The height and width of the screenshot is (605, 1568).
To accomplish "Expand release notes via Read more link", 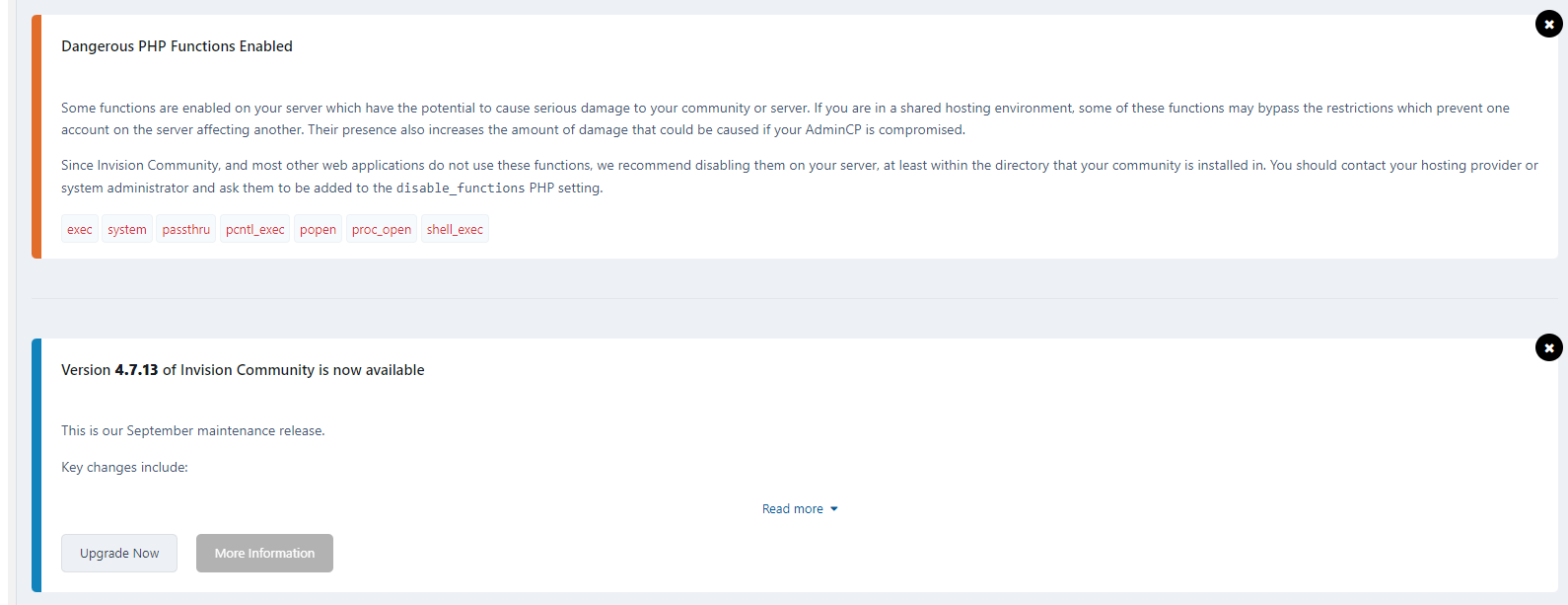I will (x=792, y=509).
